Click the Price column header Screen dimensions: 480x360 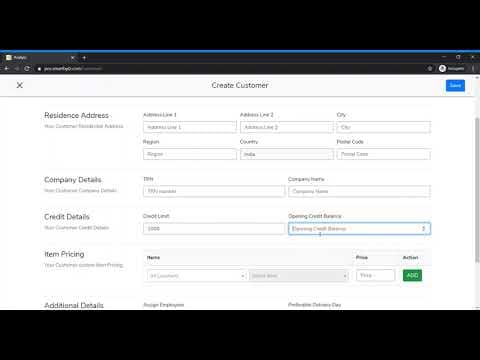click(362, 257)
